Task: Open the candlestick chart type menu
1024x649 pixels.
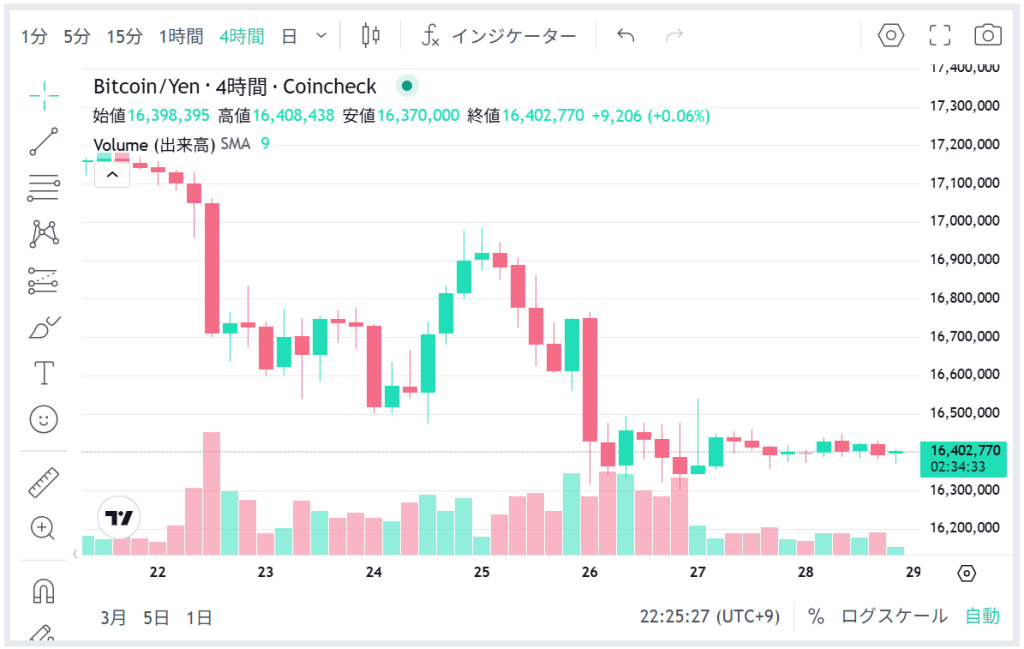Action: (x=371, y=36)
